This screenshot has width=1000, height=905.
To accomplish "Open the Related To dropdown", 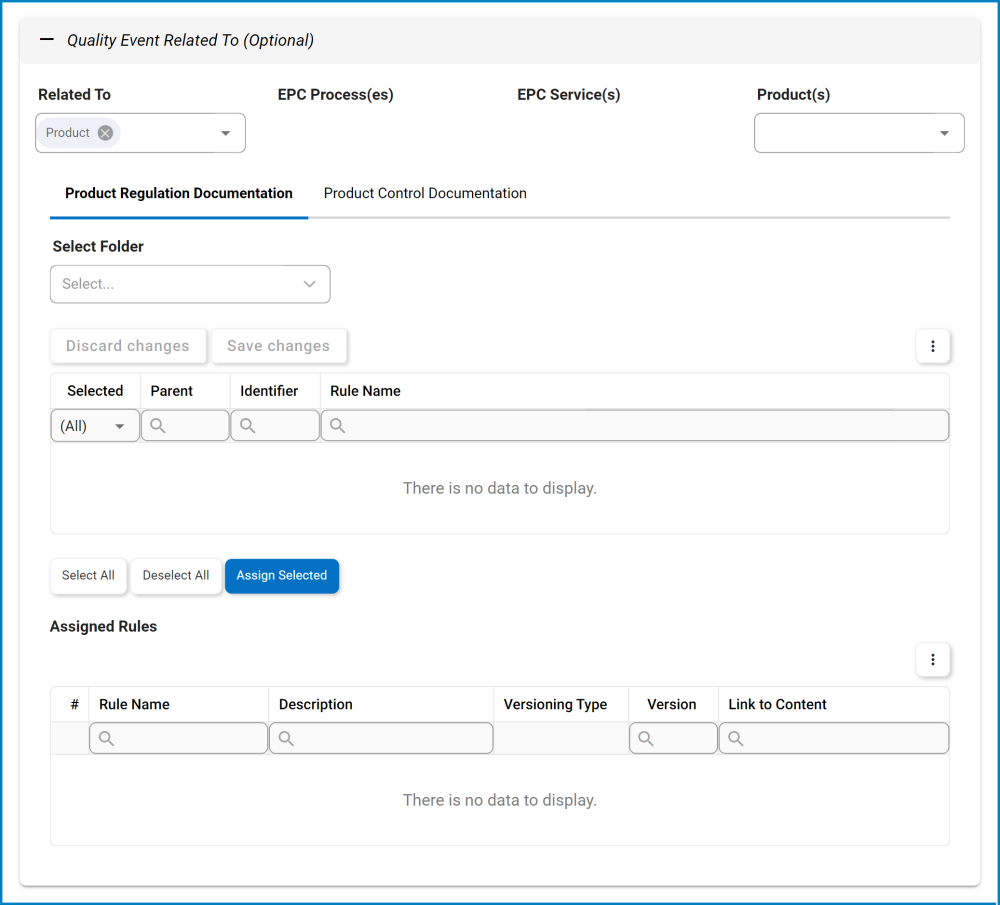I will pos(226,132).
